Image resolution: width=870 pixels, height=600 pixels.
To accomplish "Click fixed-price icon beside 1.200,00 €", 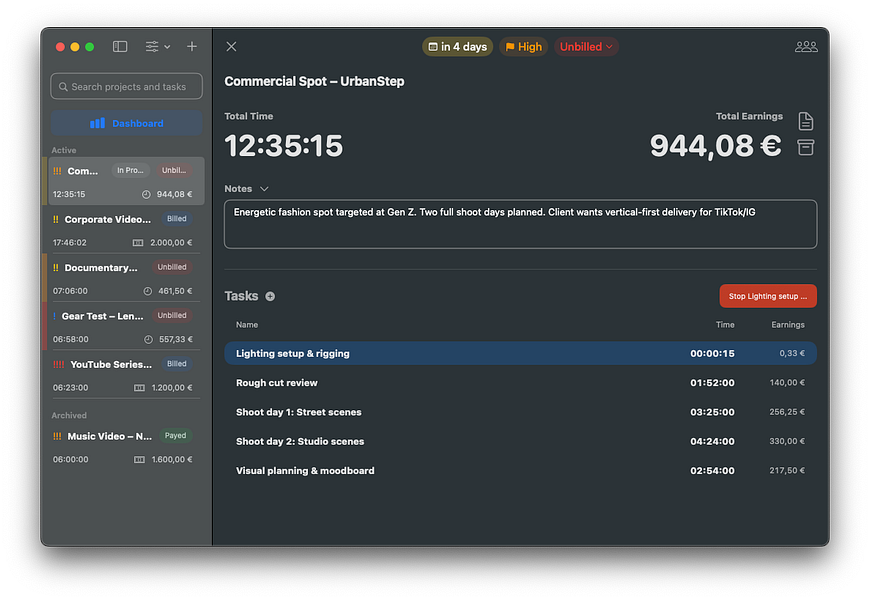I will tap(139, 387).
